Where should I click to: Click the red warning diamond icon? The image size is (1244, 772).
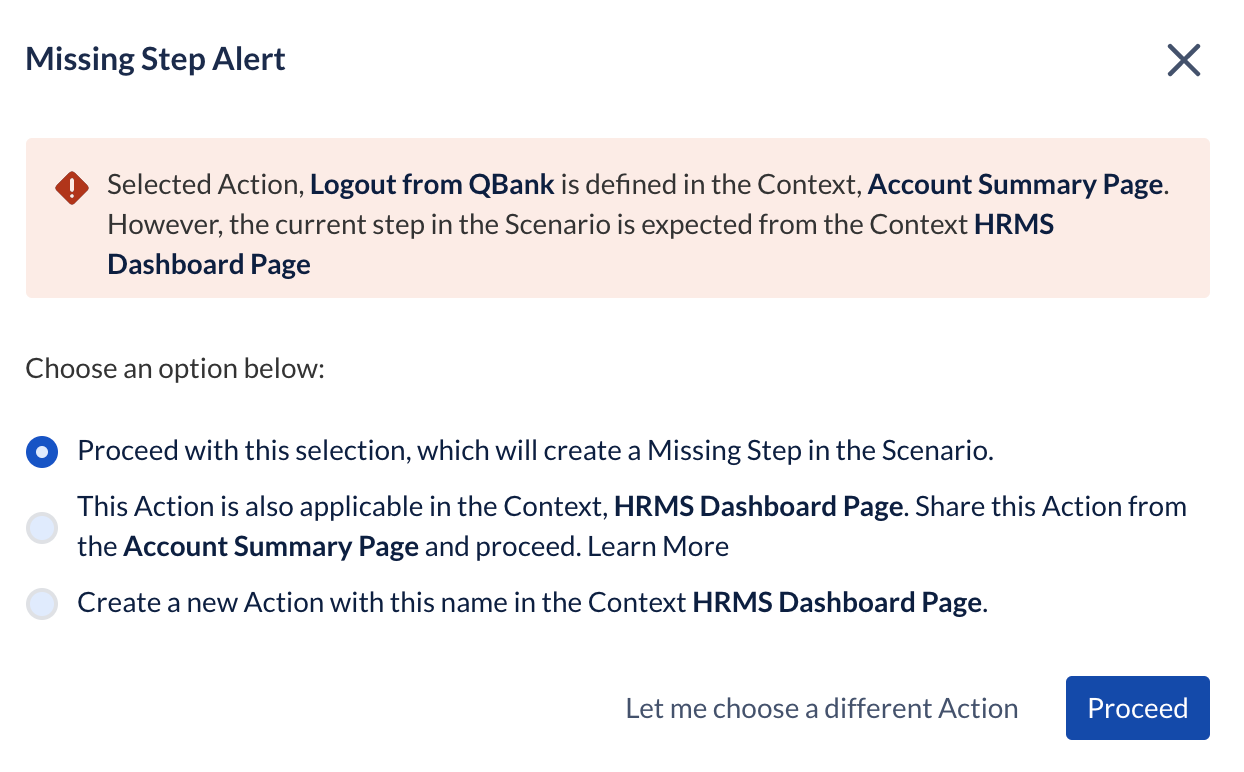point(72,187)
